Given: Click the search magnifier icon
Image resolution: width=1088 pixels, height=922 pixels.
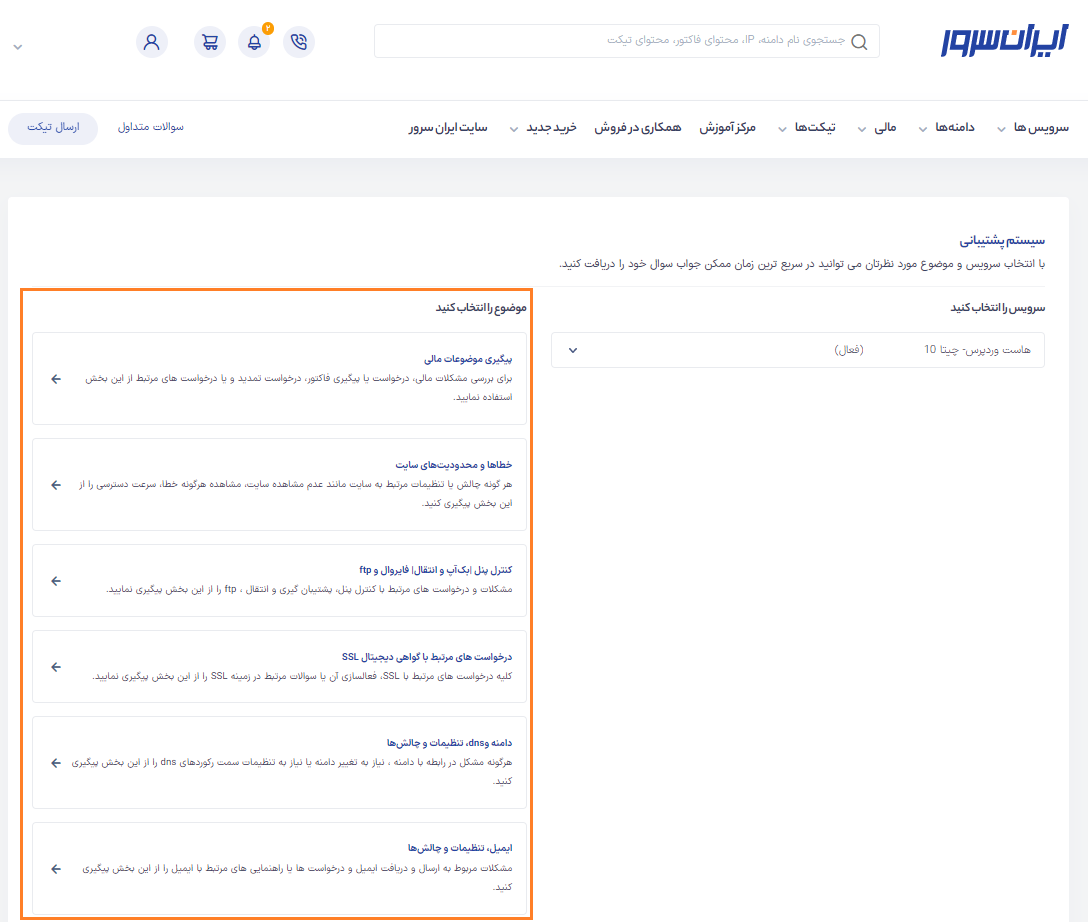Looking at the screenshot, I should 860,41.
